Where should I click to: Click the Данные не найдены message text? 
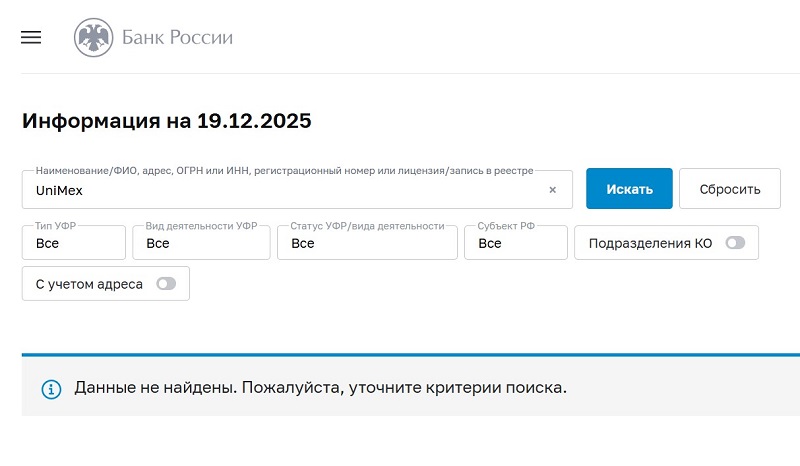320,387
